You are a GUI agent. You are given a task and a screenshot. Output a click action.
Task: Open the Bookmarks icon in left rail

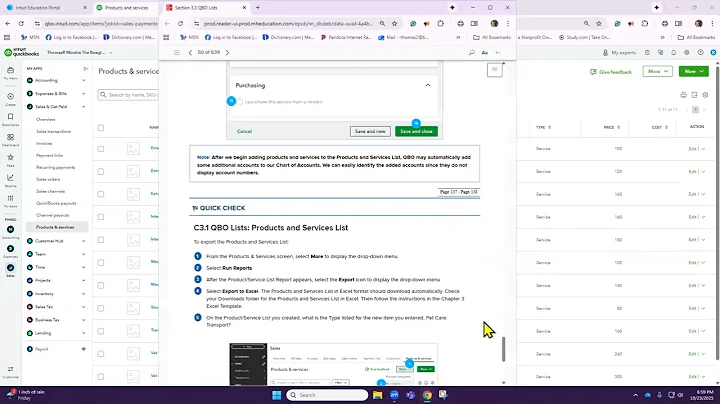coord(10,117)
